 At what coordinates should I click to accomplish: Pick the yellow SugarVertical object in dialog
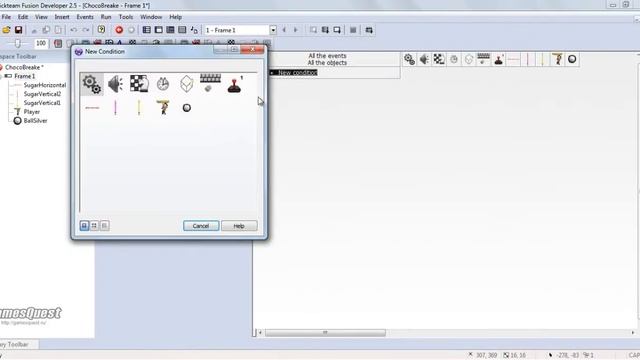[139, 108]
